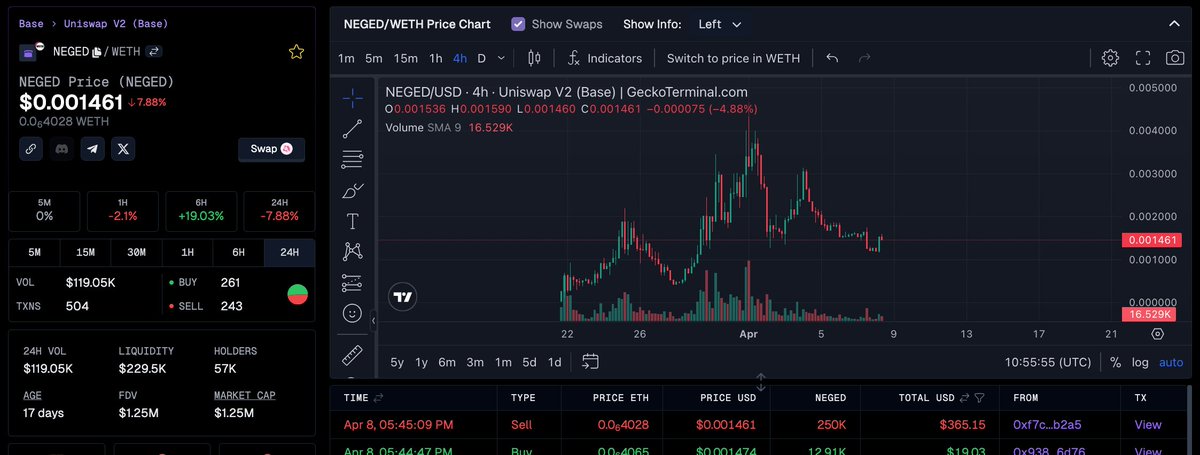Viewport: 1200px width, 455px height.
Task: Change the candlestick chart style
Action: pos(533,58)
